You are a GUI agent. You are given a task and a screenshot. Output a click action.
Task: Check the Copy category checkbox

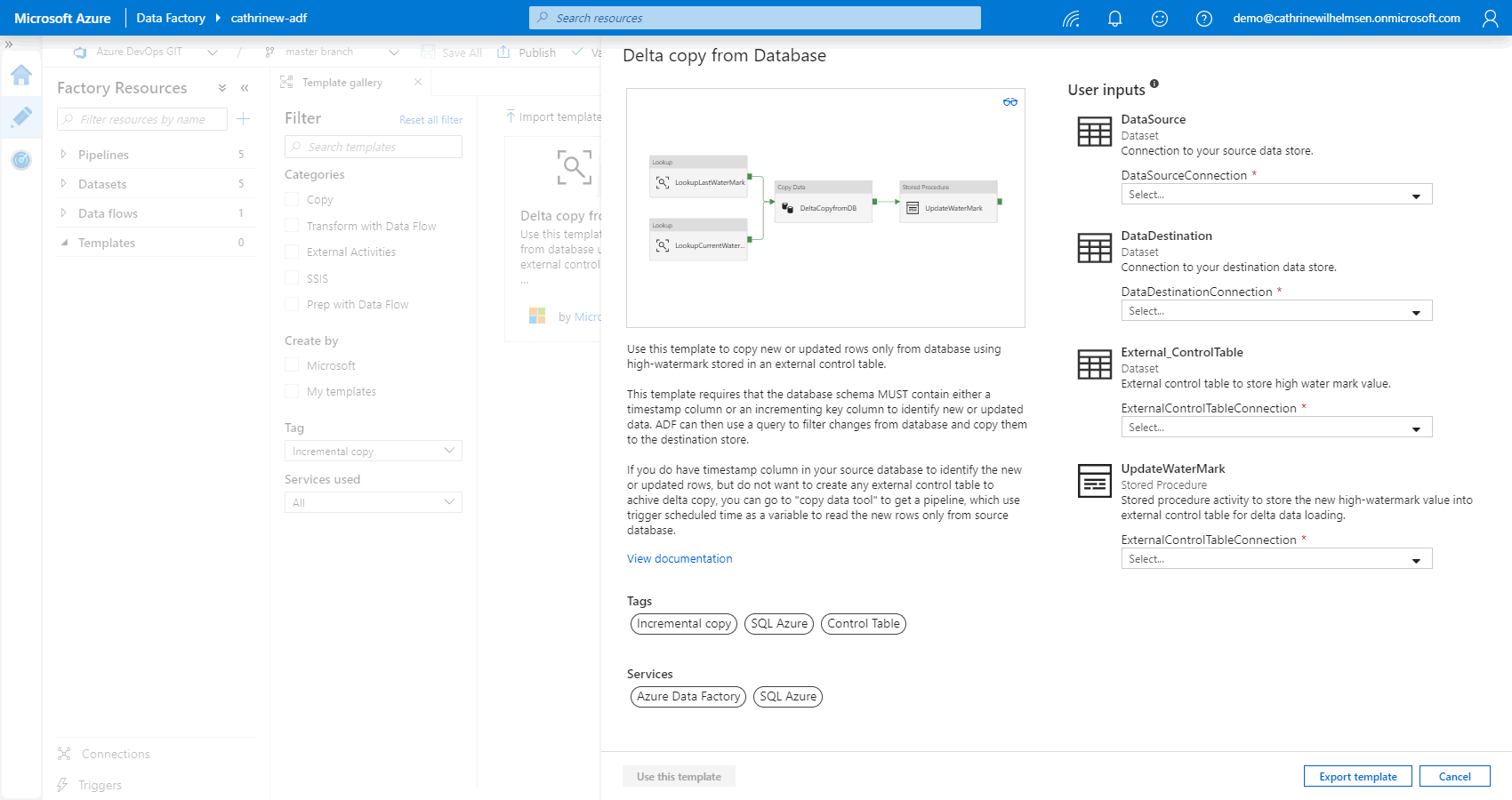[292, 200]
